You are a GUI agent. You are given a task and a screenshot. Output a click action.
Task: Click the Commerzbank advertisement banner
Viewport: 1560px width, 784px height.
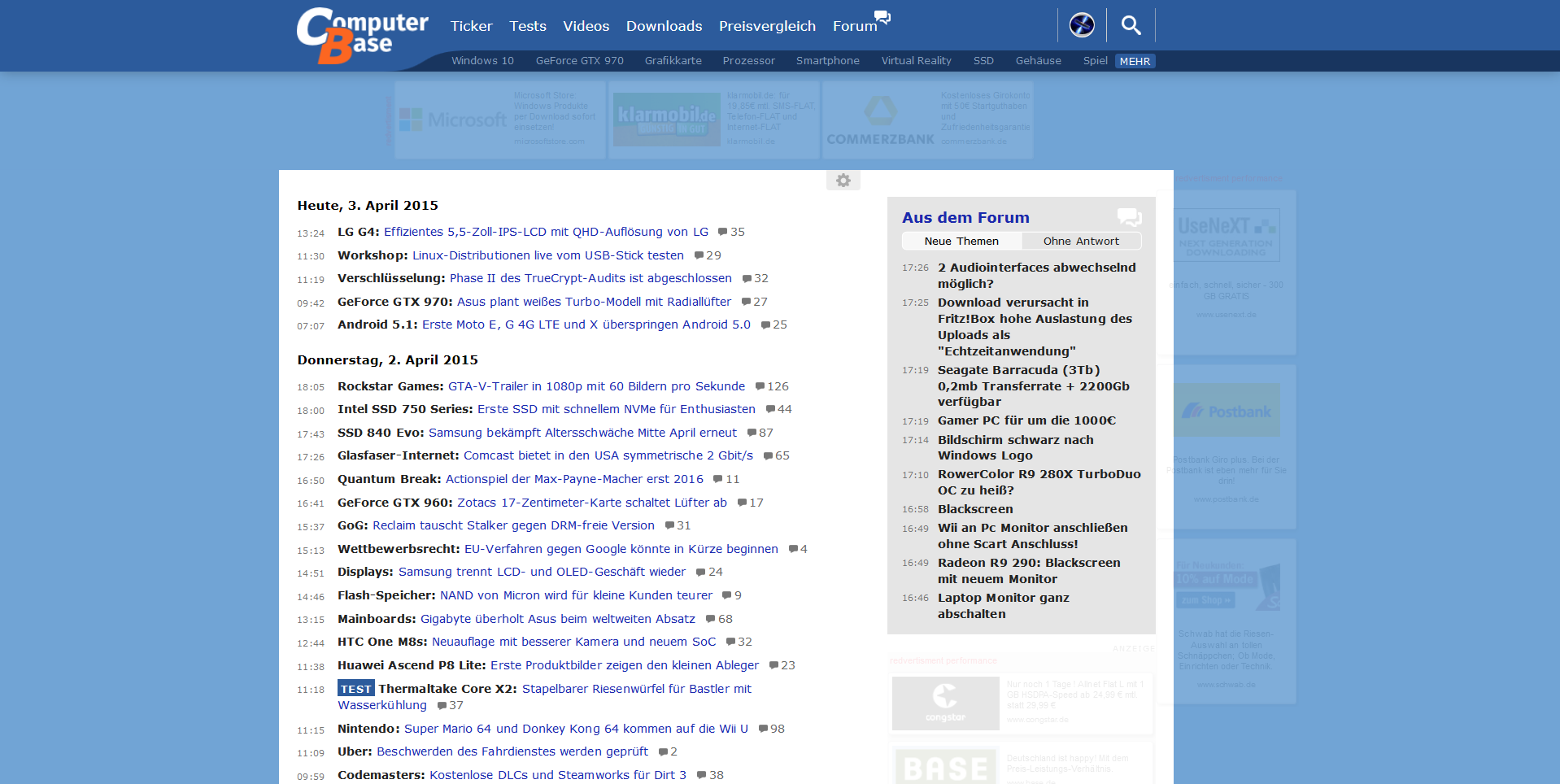pos(928,120)
